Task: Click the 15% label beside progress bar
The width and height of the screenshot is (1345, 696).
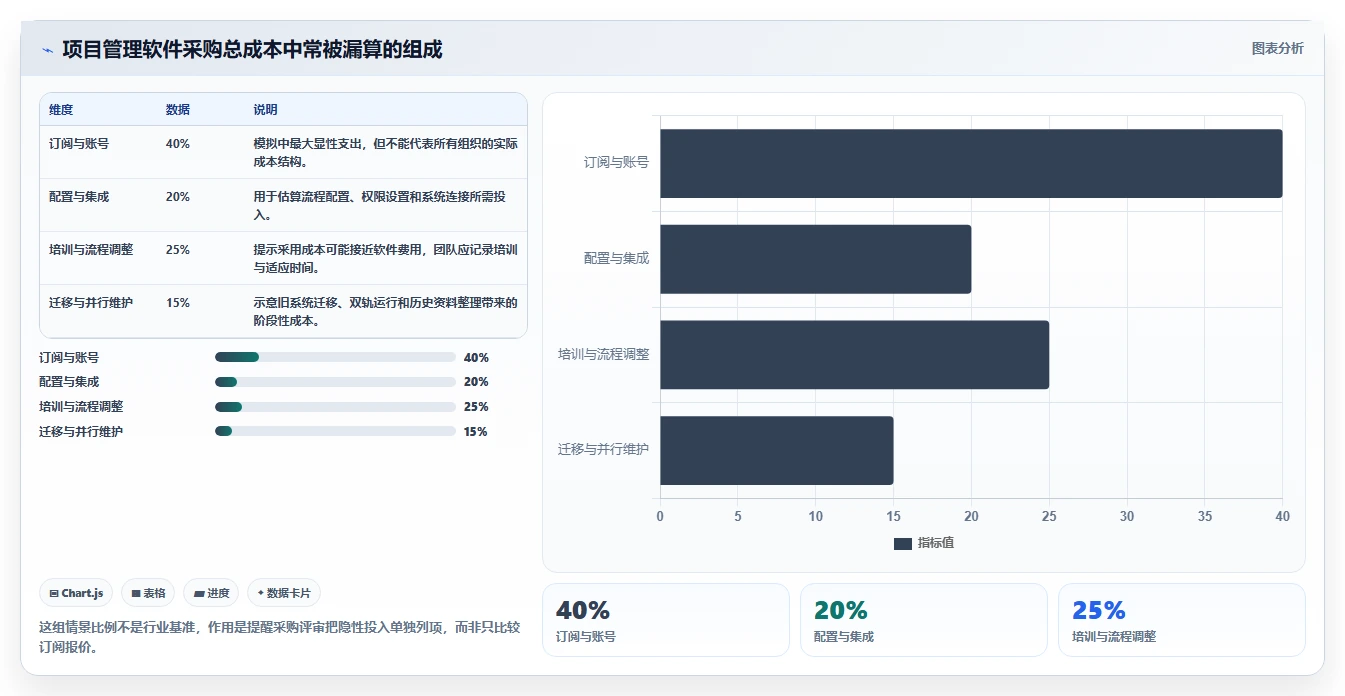Action: [x=476, y=432]
